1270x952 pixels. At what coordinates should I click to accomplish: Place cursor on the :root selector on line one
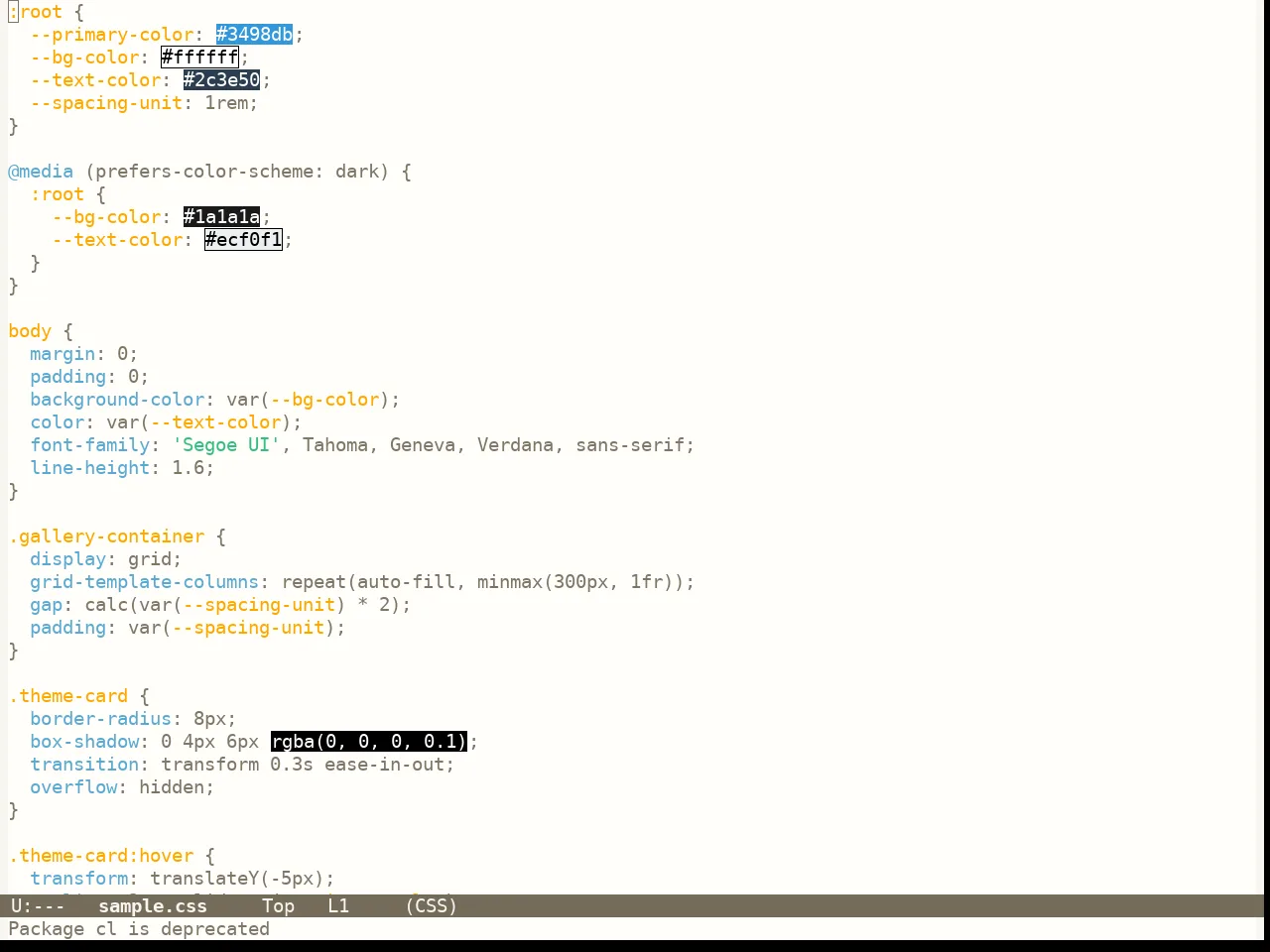[x=36, y=12]
